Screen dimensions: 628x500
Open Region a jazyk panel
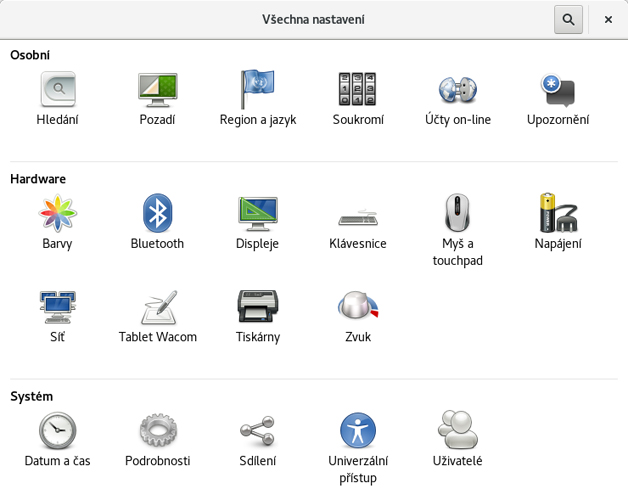(258, 99)
